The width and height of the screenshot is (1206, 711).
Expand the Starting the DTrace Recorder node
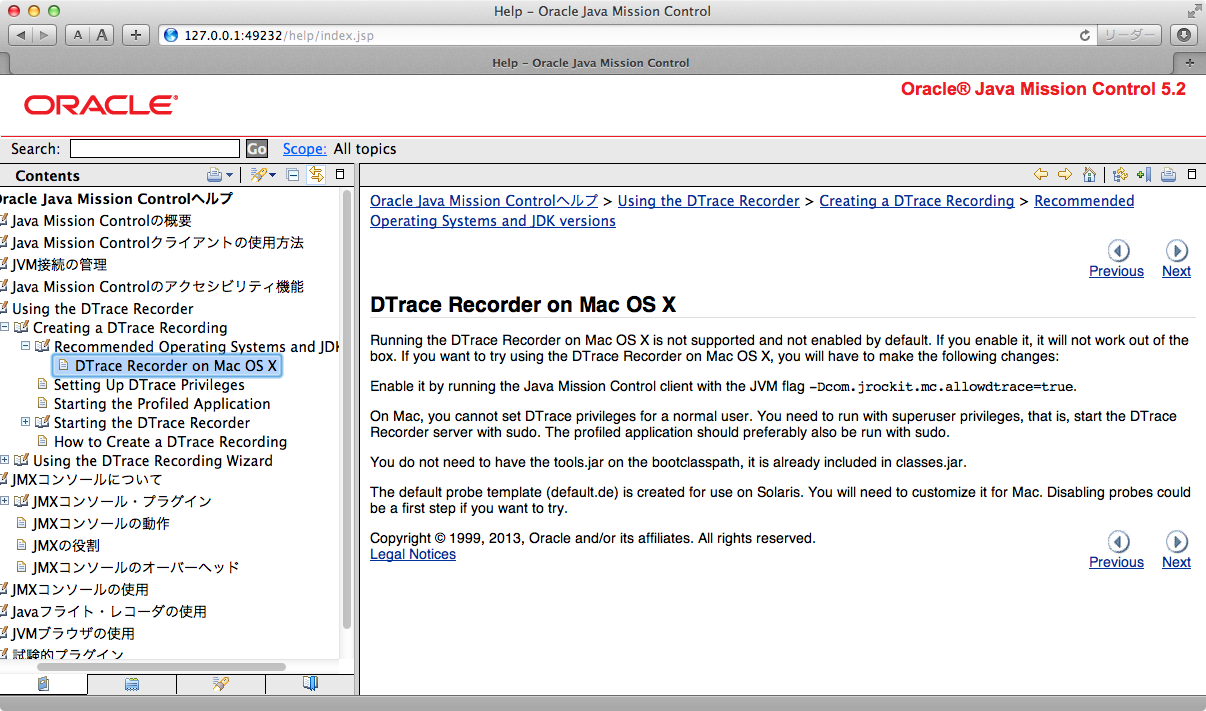[26, 422]
